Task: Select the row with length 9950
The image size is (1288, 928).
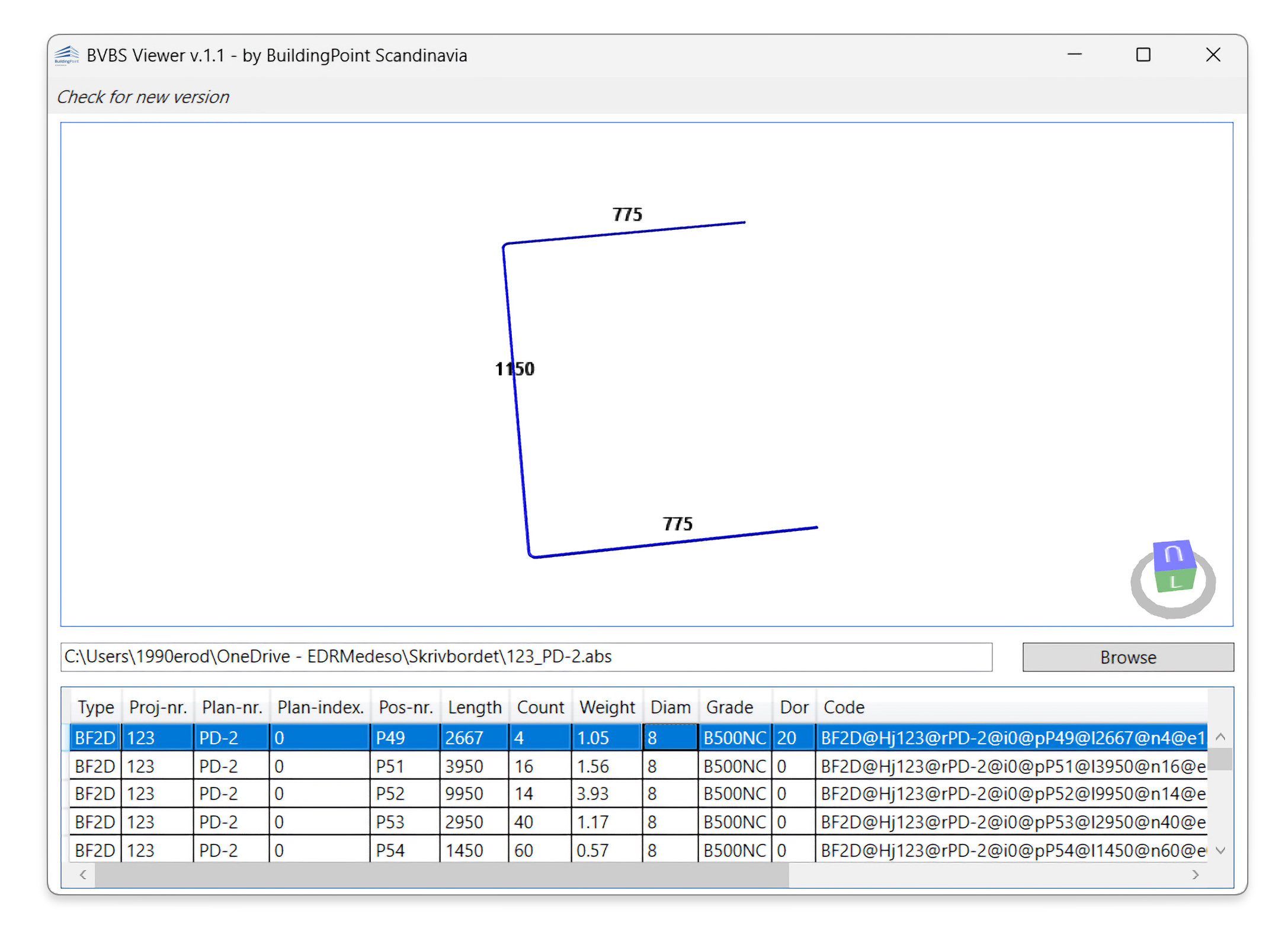Action: coord(464,794)
